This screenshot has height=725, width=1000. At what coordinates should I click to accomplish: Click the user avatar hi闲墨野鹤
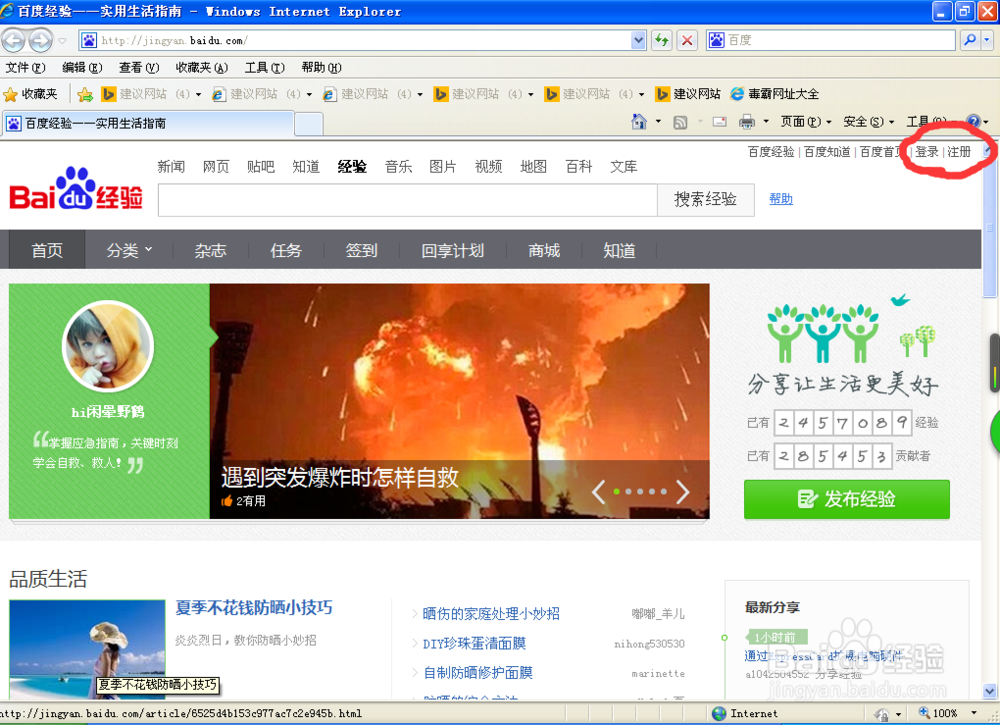tap(107, 346)
